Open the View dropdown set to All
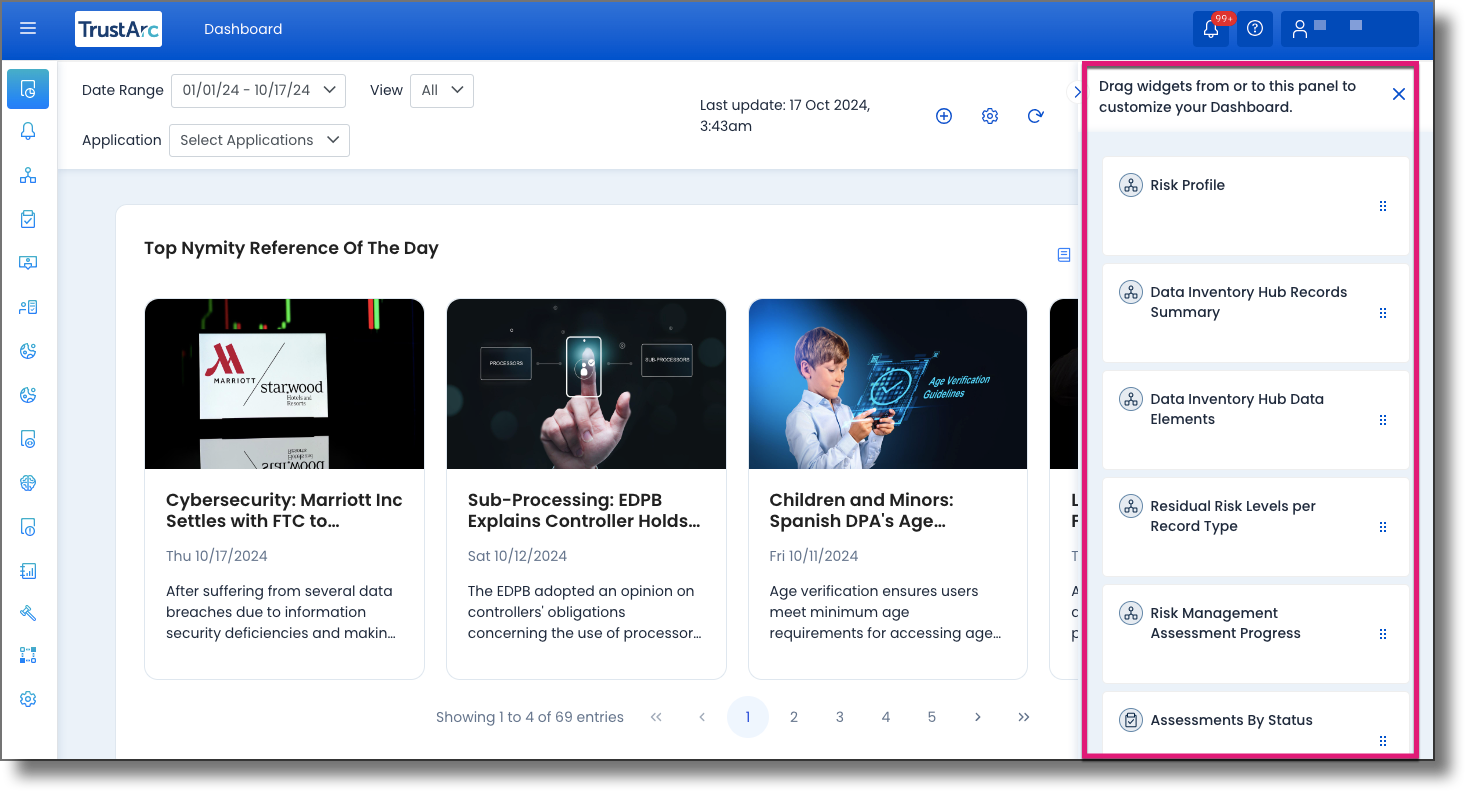 coord(442,90)
